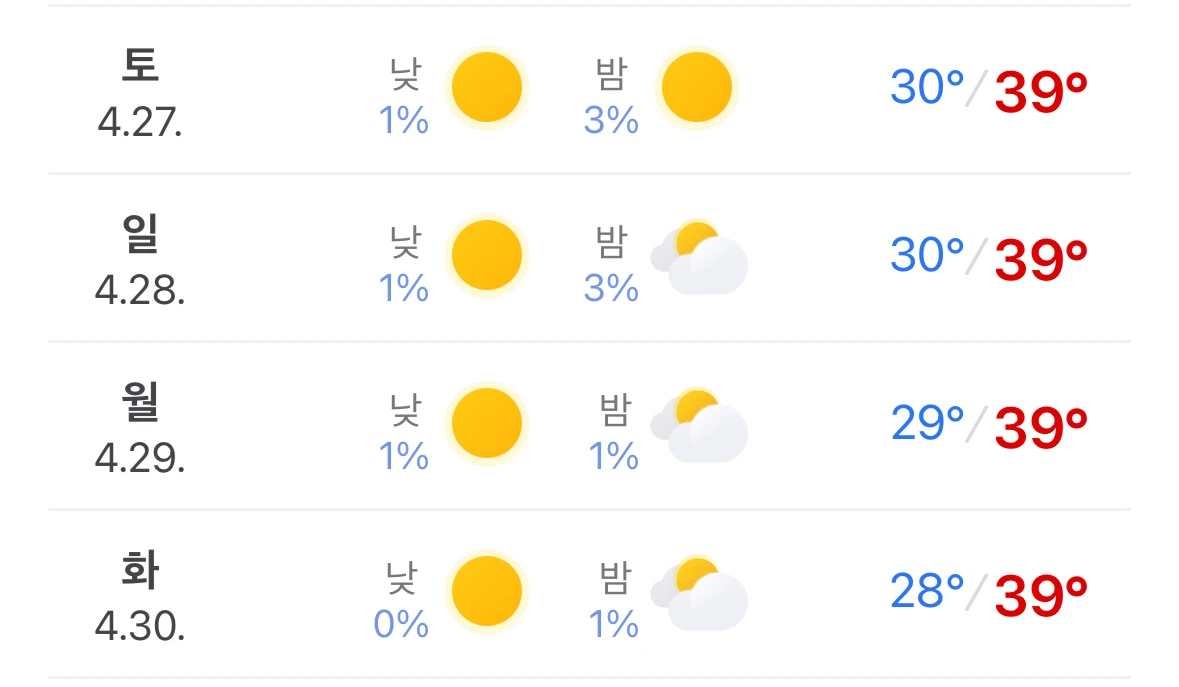Click the night partly cloudy icon for 4.29.
1179x687 pixels.
pos(699,425)
